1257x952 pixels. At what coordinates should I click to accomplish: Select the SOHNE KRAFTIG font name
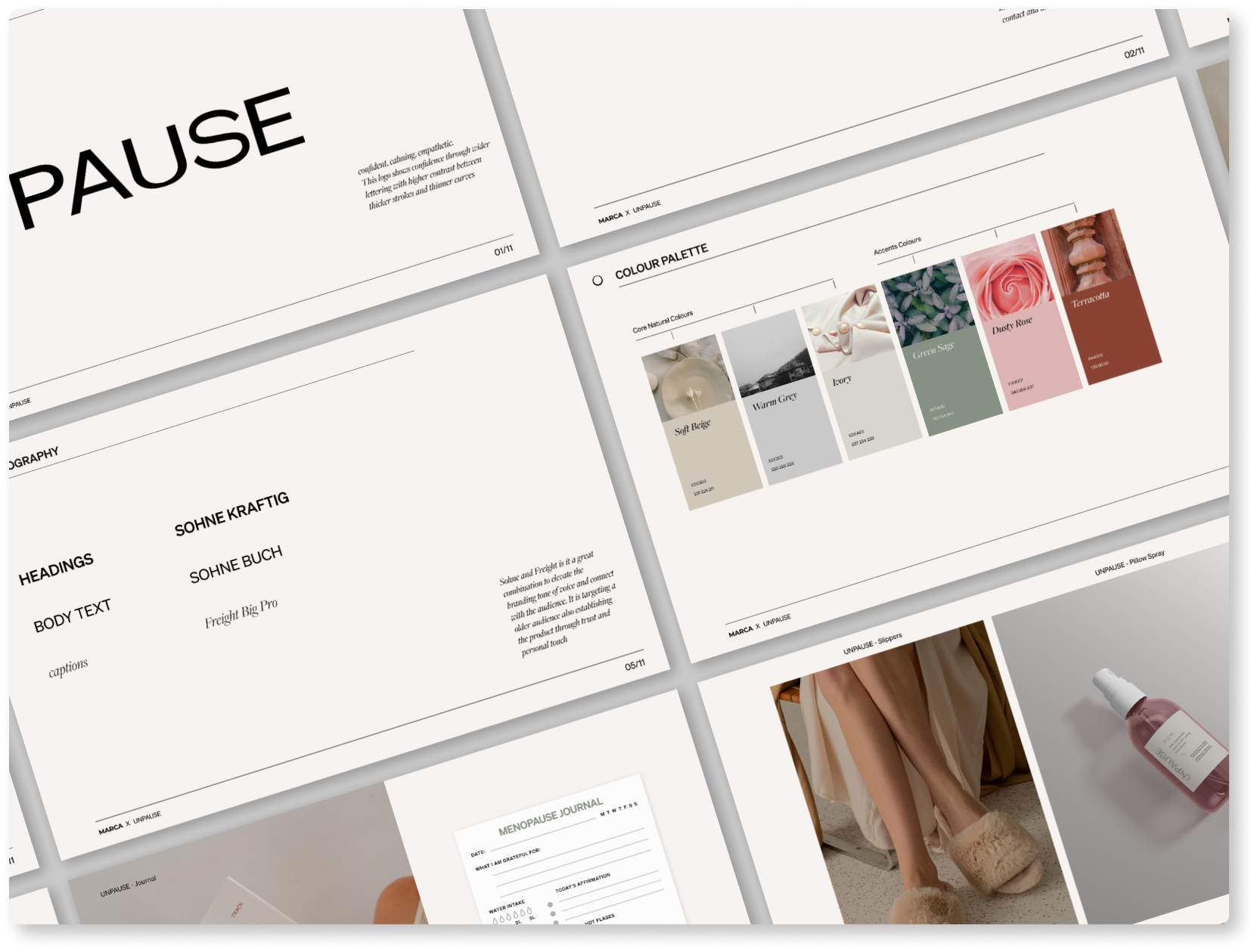(232, 514)
